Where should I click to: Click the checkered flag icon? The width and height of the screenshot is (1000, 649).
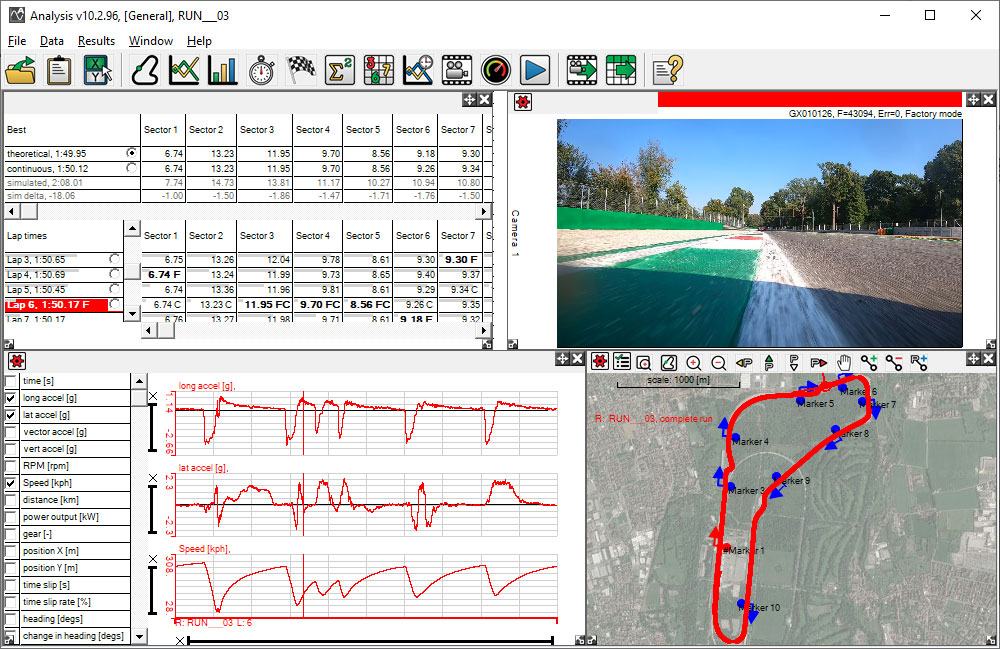(301, 70)
